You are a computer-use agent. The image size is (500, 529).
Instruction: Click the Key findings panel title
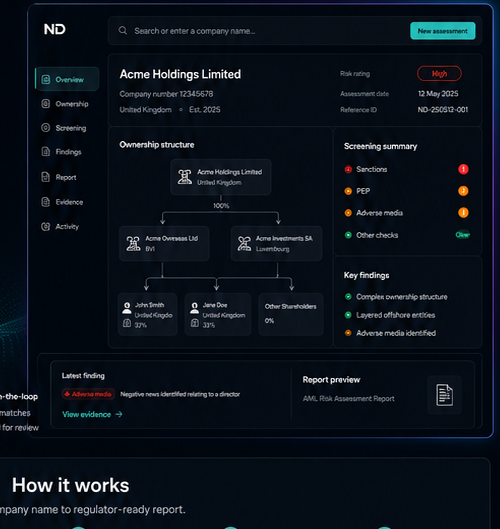(366, 275)
